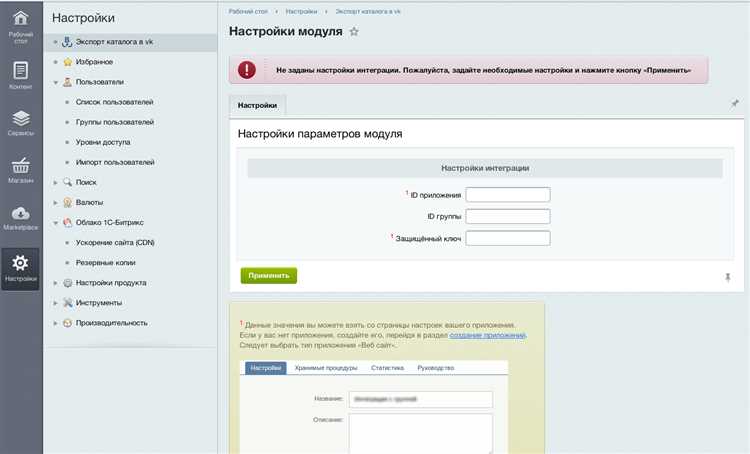Select the Статистика tab
This screenshot has width=750, height=454.
(387, 368)
